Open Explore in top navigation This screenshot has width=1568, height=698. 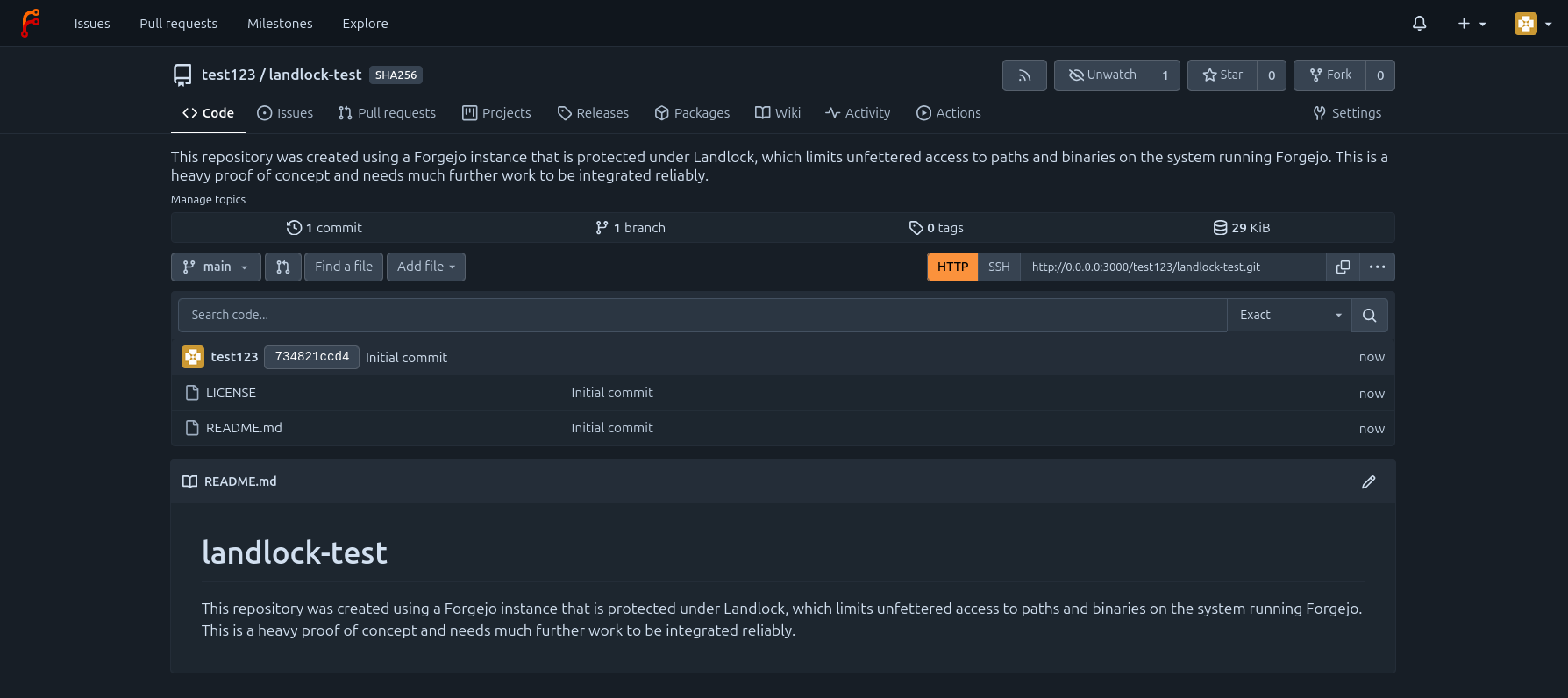coord(365,24)
